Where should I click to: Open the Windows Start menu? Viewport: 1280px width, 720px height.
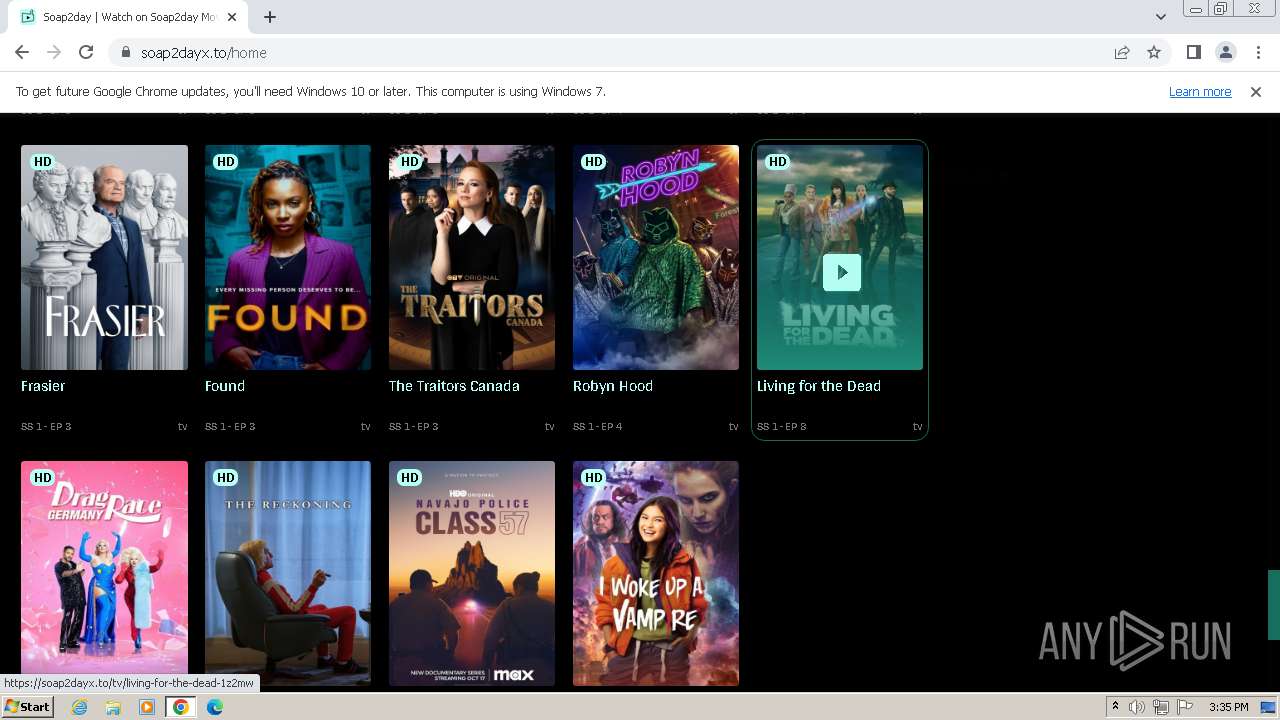coord(28,707)
